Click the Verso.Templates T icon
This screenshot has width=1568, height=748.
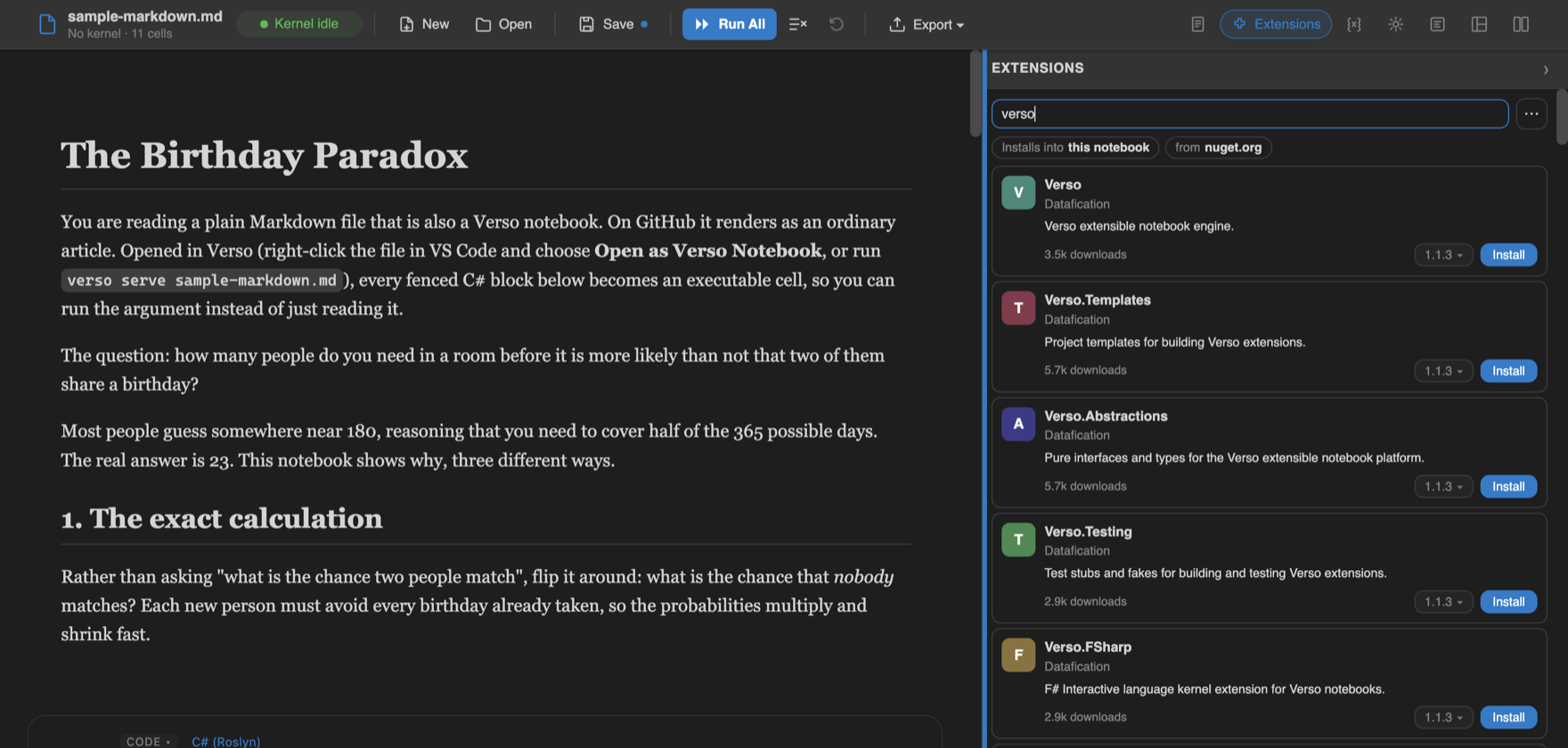[x=1017, y=308]
